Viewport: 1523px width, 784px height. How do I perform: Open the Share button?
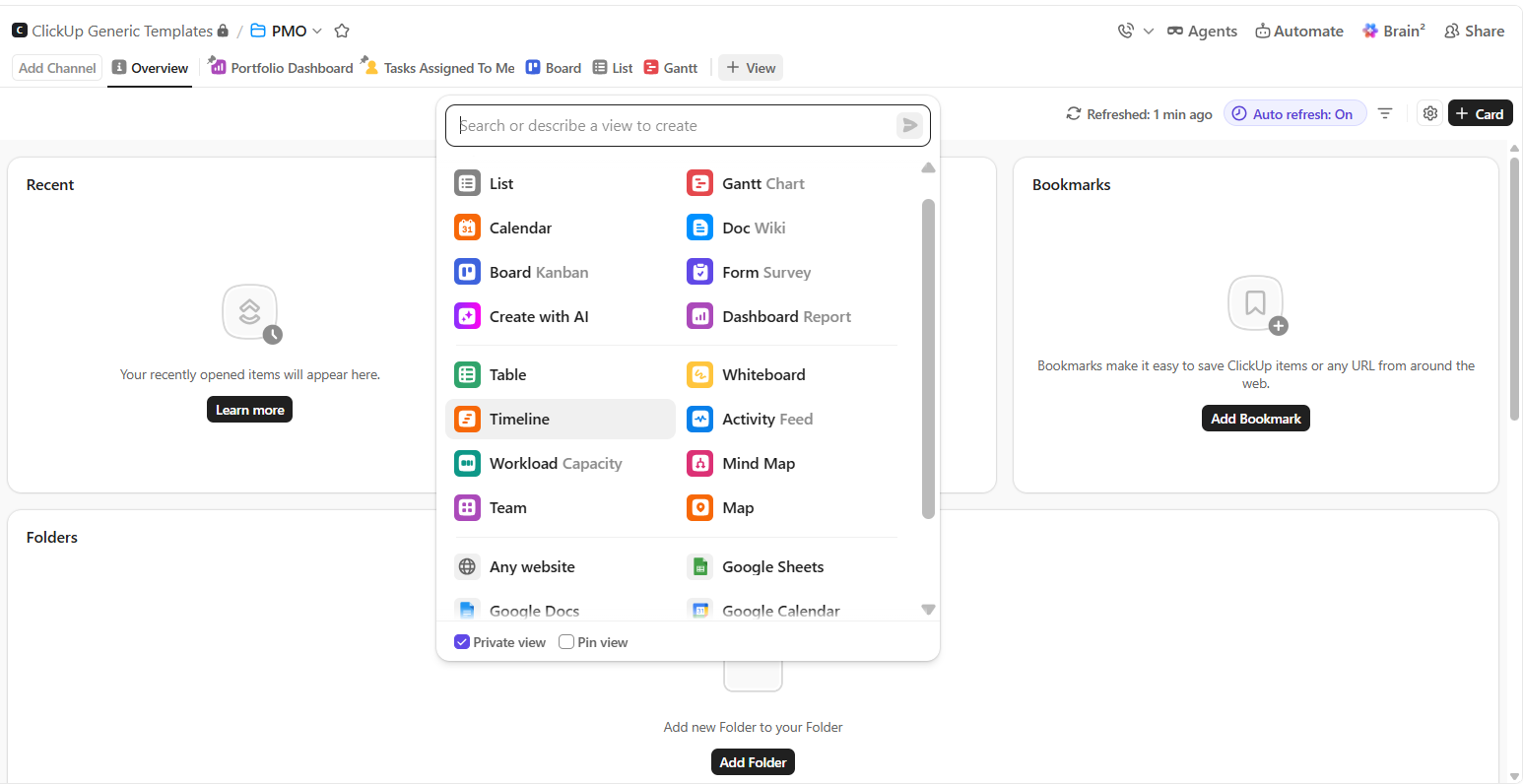pyautogui.click(x=1474, y=31)
